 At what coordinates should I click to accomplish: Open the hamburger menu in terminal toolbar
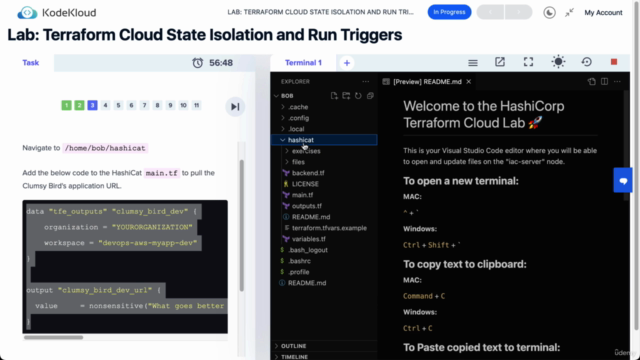point(473,62)
